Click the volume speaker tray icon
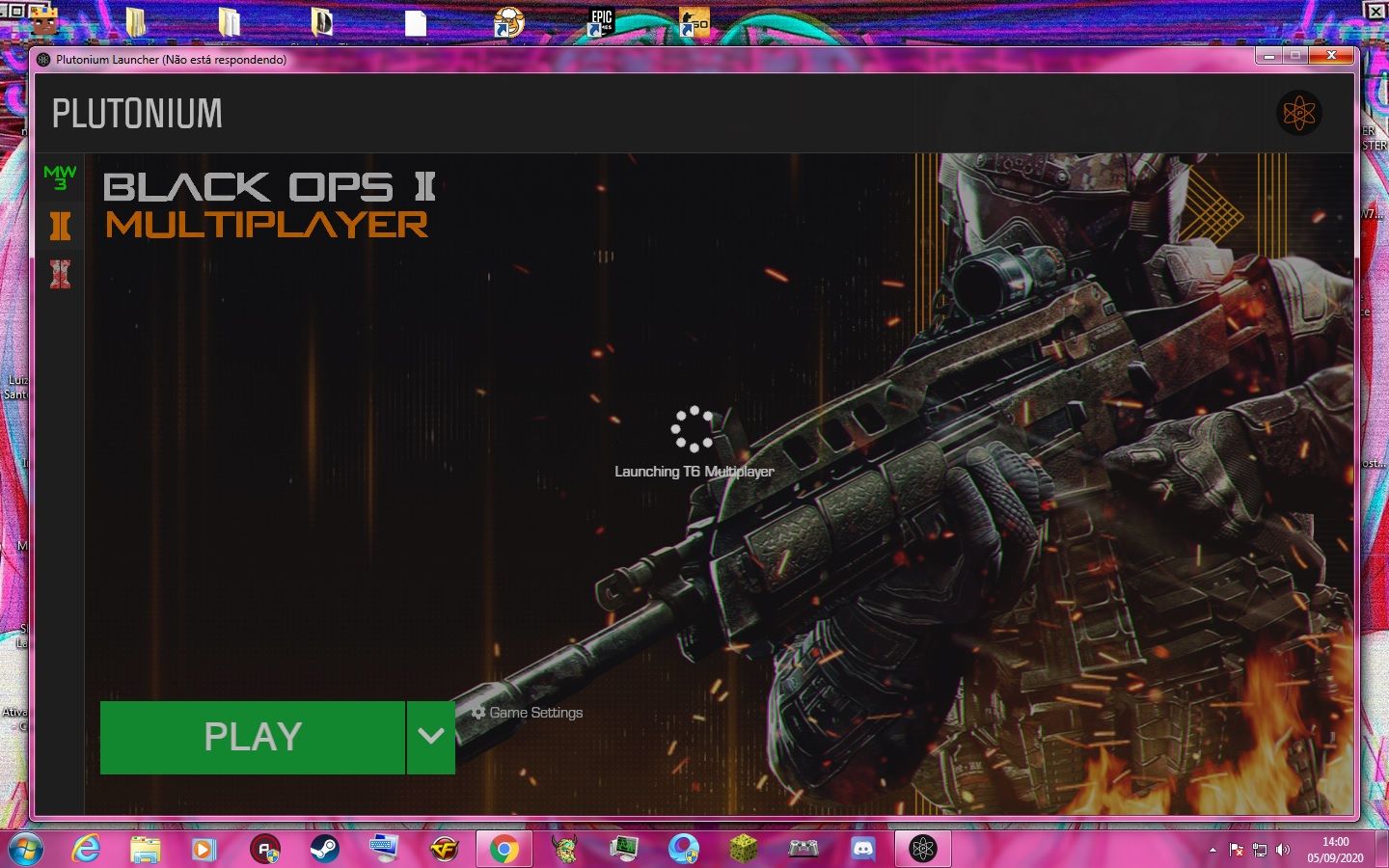1389x868 pixels. click(x=1283, y=850)
